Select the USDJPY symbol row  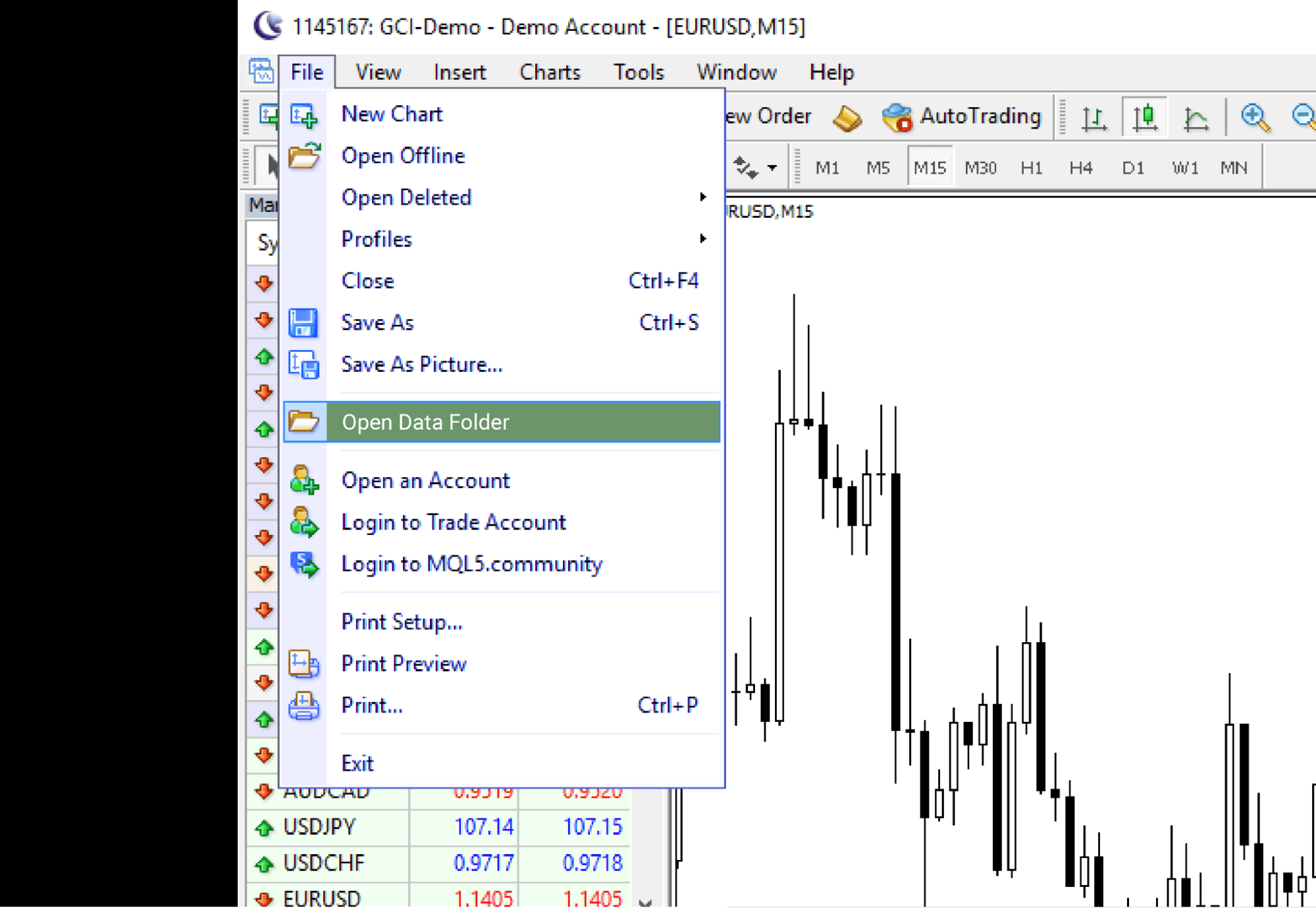point(438,828)
